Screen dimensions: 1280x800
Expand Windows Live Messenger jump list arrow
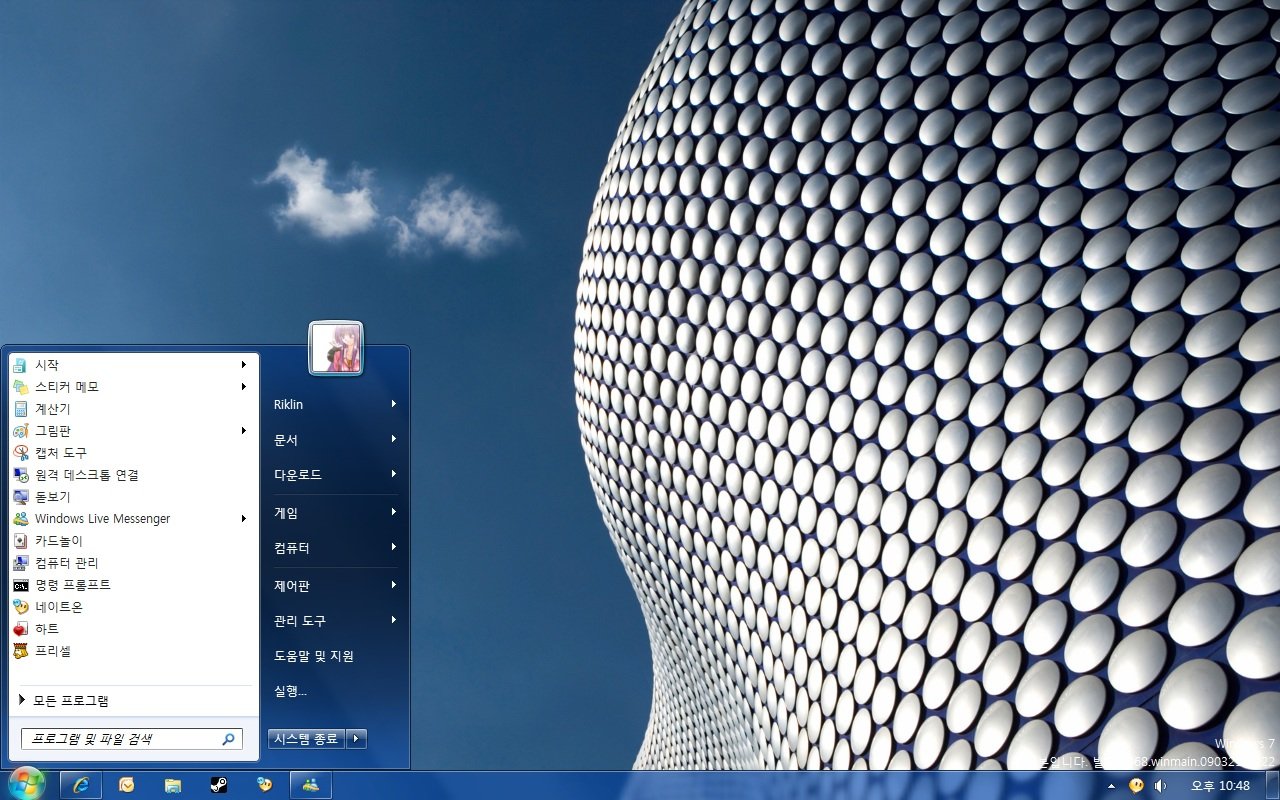coord(244,519)
